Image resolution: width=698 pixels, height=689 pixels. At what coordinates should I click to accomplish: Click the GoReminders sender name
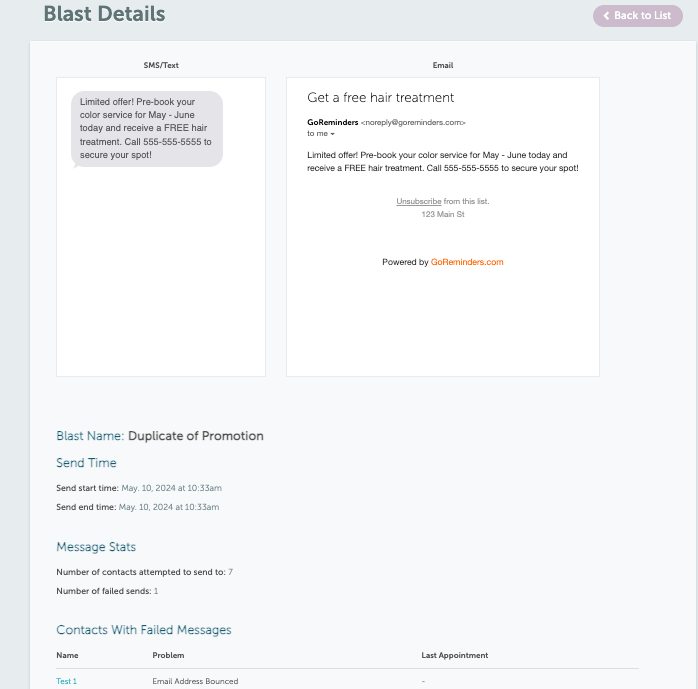333,122
